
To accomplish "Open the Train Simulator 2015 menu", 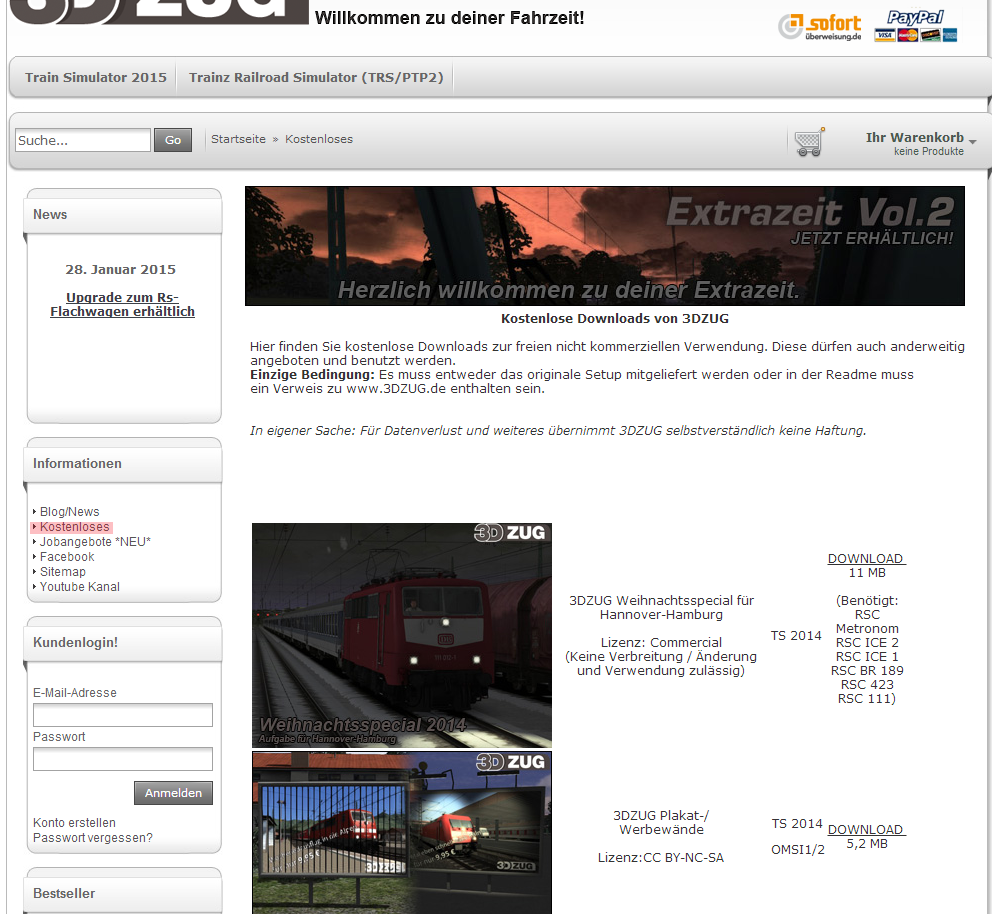I will (96, 77).
